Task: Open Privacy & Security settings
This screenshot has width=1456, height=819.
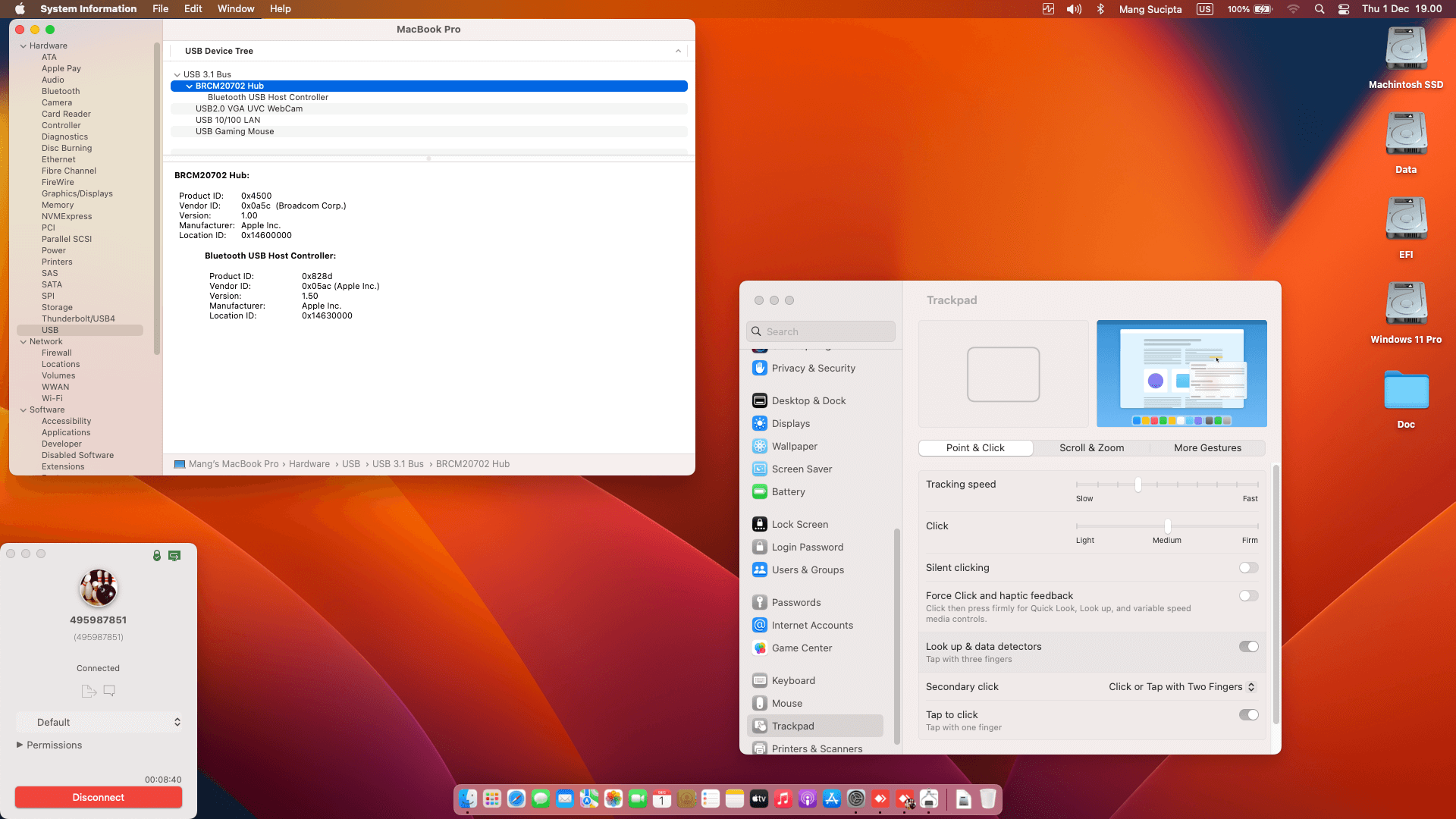Action: [815, 369]
